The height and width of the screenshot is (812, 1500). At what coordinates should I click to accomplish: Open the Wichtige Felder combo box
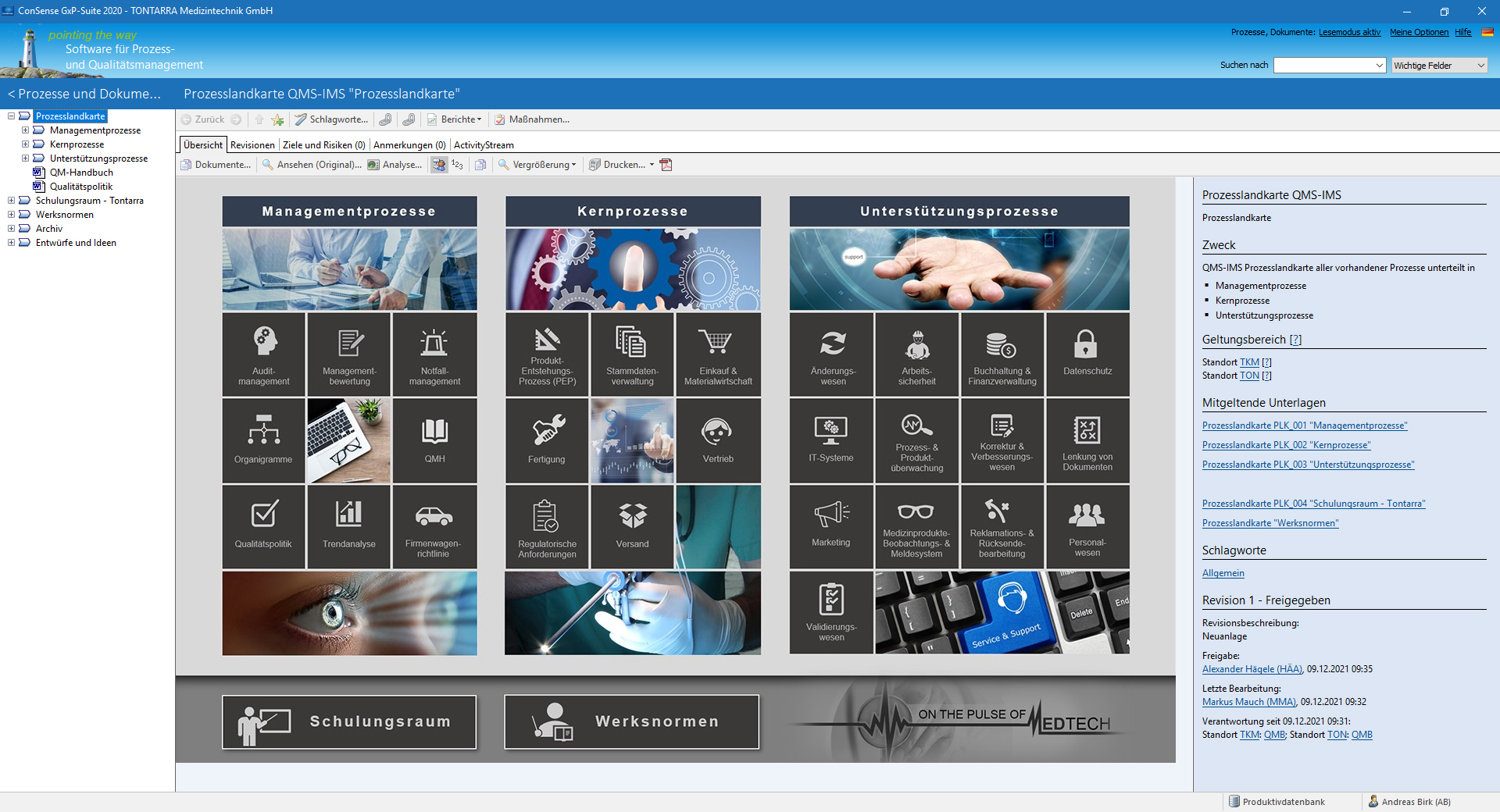click(1439, 66)
